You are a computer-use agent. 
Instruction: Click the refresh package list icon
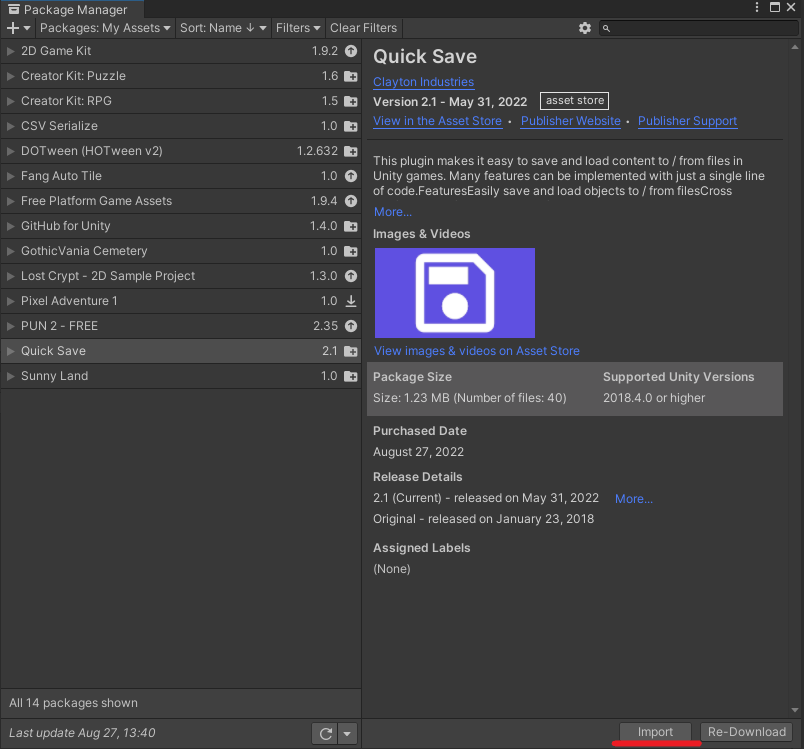pos(326,734)
